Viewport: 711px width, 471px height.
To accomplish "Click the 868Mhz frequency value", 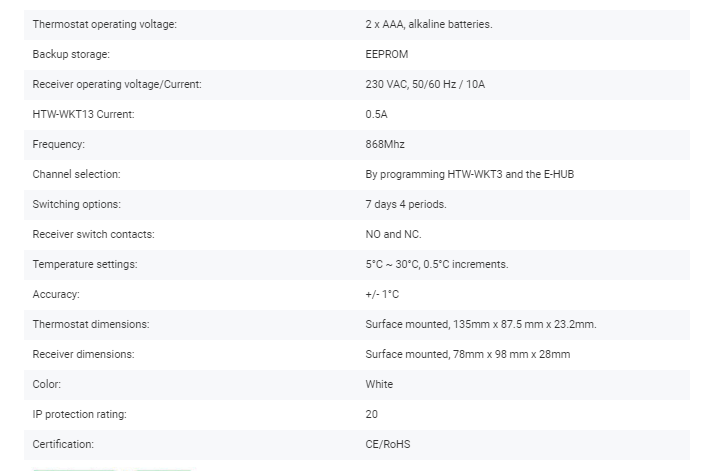I will tap(385, 144).
